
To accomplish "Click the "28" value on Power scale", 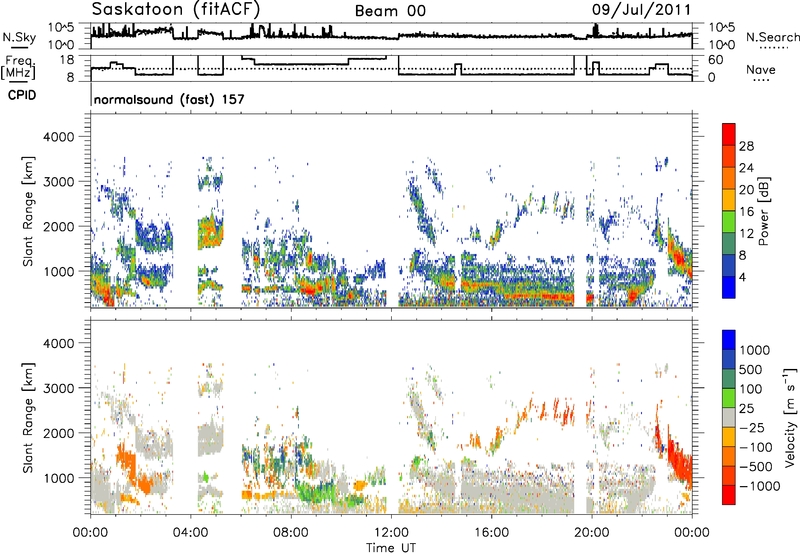I will 746,146.
